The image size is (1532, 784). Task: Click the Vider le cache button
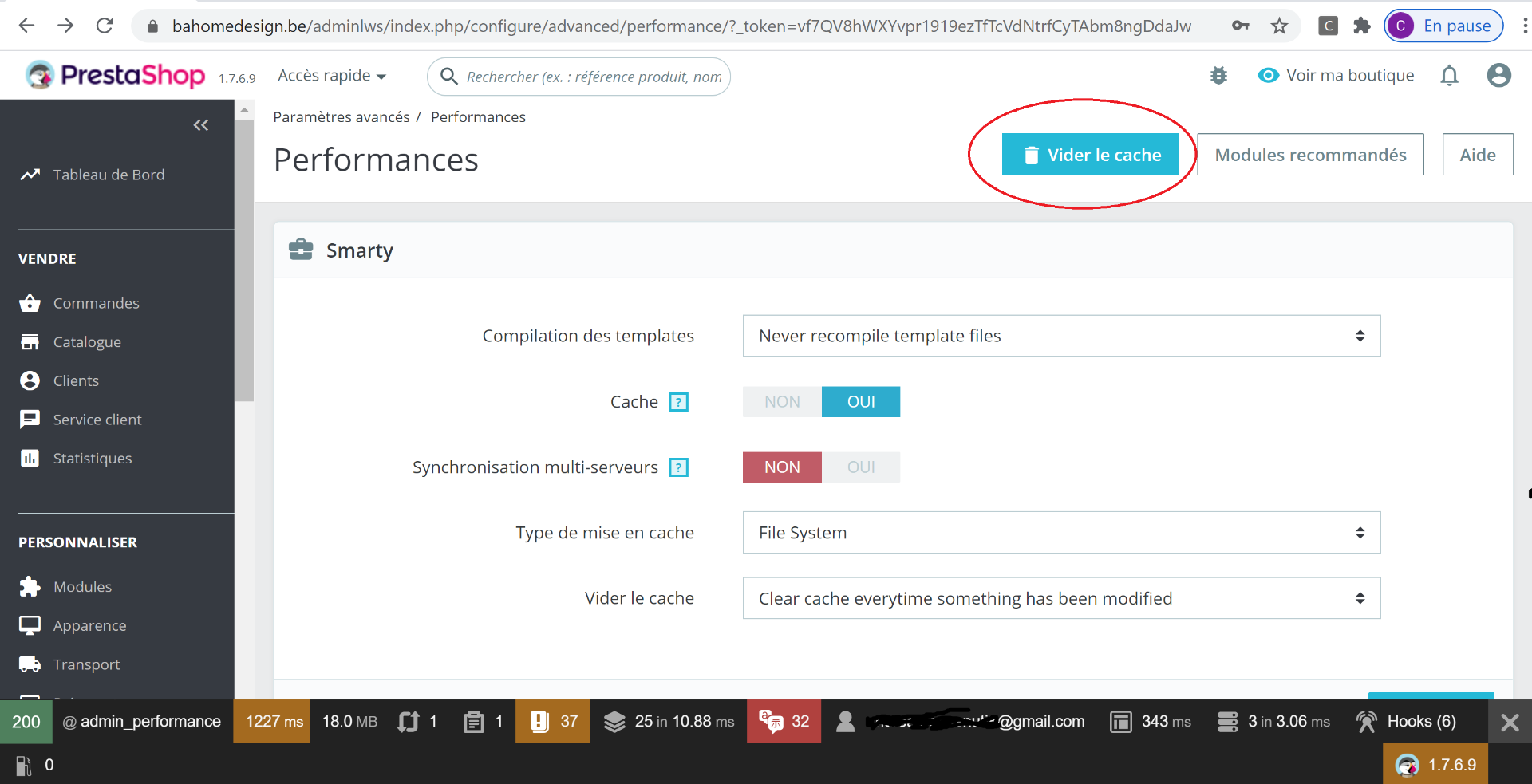coord(1090,155)
